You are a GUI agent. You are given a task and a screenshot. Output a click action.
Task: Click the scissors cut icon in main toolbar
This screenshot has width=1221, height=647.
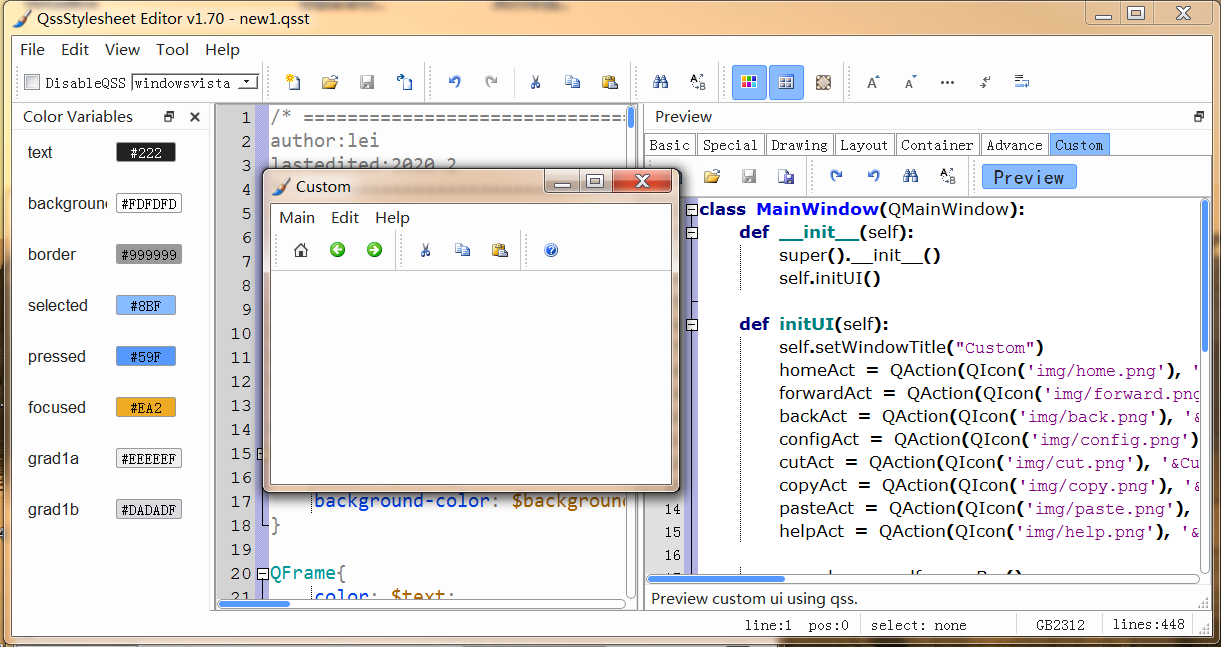pyautogui.click(x=536, y=82)
